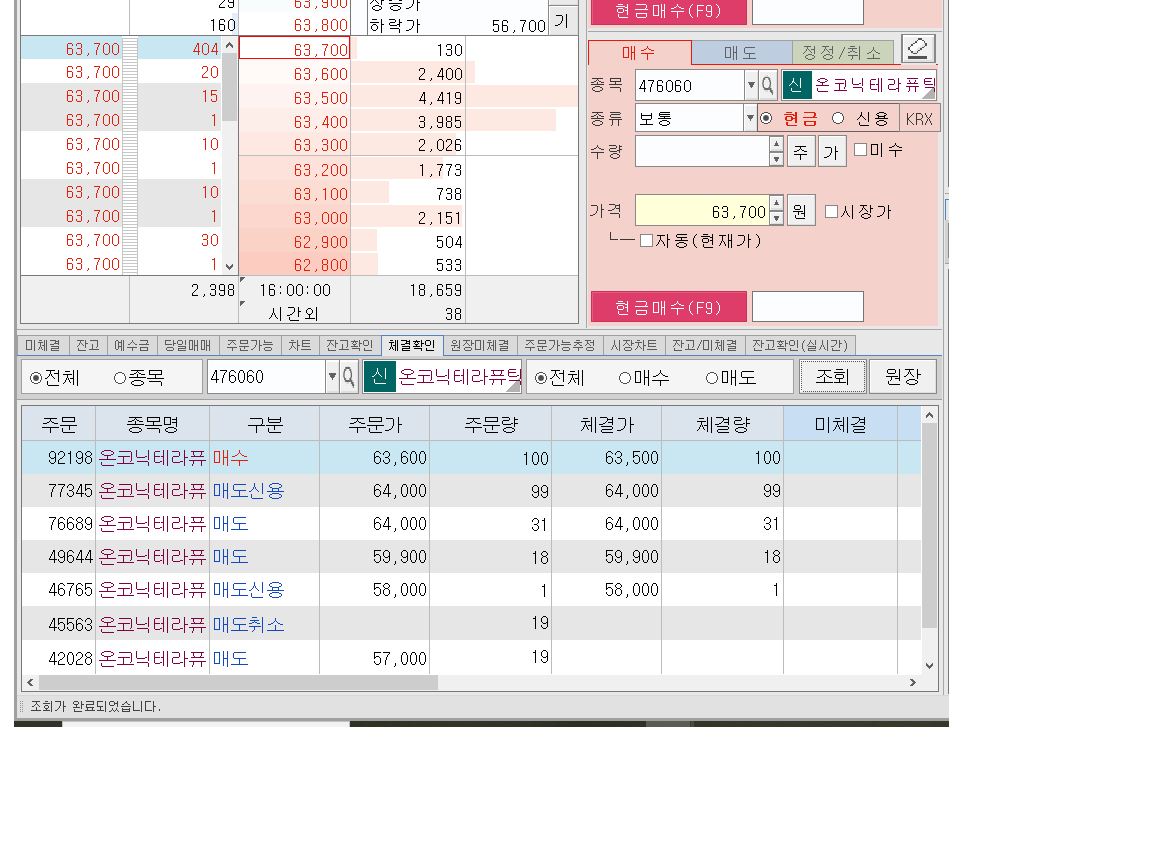Open the 차트 tab
1149x864 pixels.
pyautogui.click(x=300, y=345)
